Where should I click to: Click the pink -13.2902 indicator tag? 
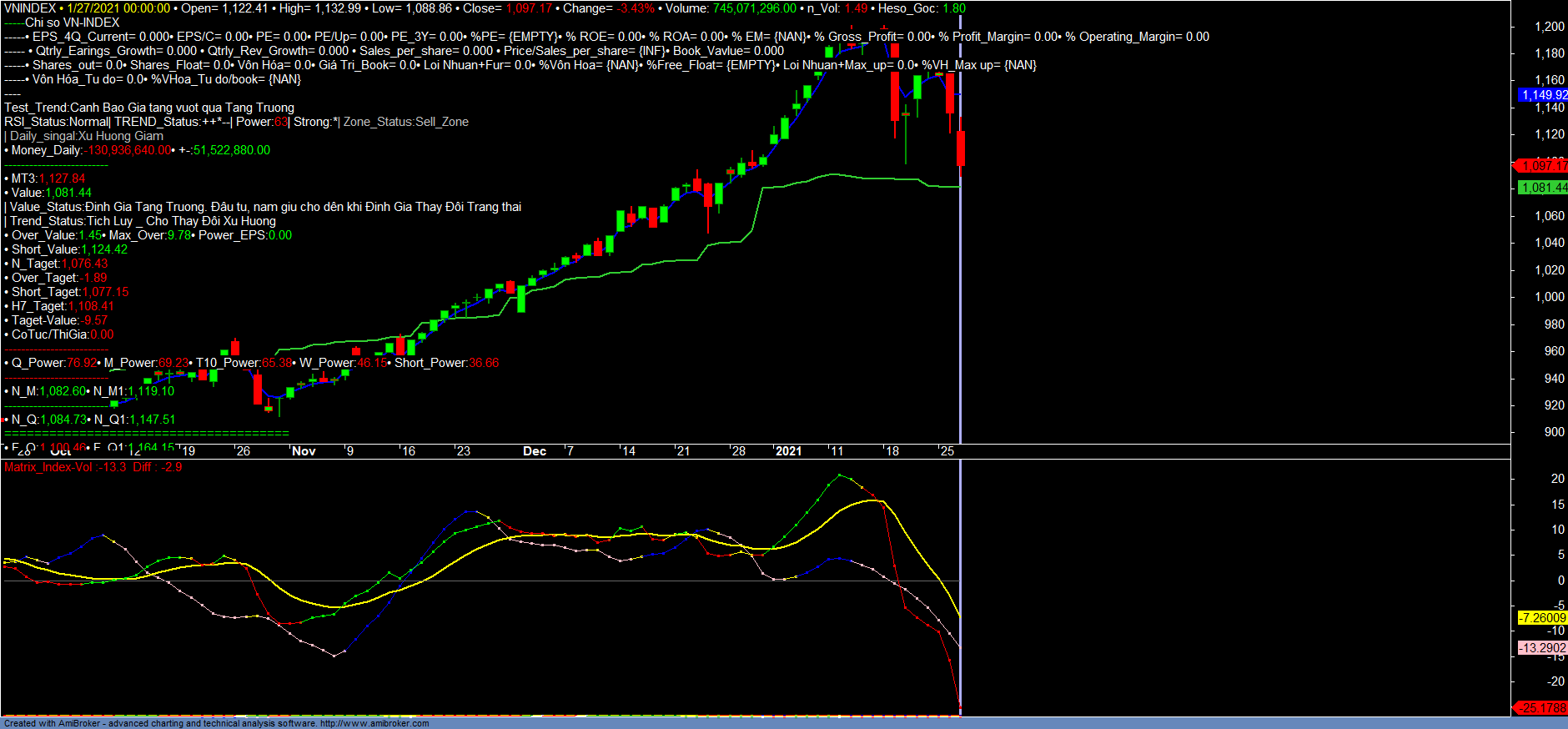point(1542,648)
